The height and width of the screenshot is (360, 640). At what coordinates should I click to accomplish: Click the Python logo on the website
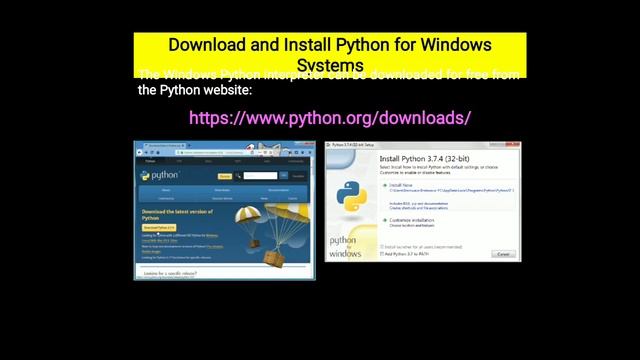[x=159, y=176]
